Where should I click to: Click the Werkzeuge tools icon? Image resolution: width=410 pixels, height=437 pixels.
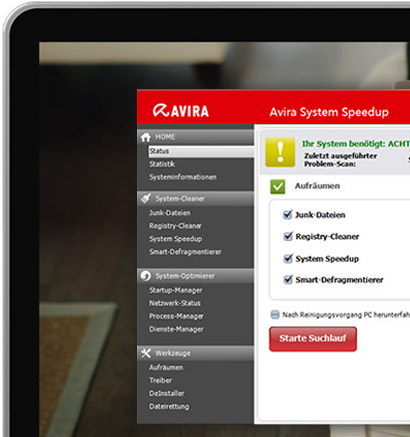point(146,353)
